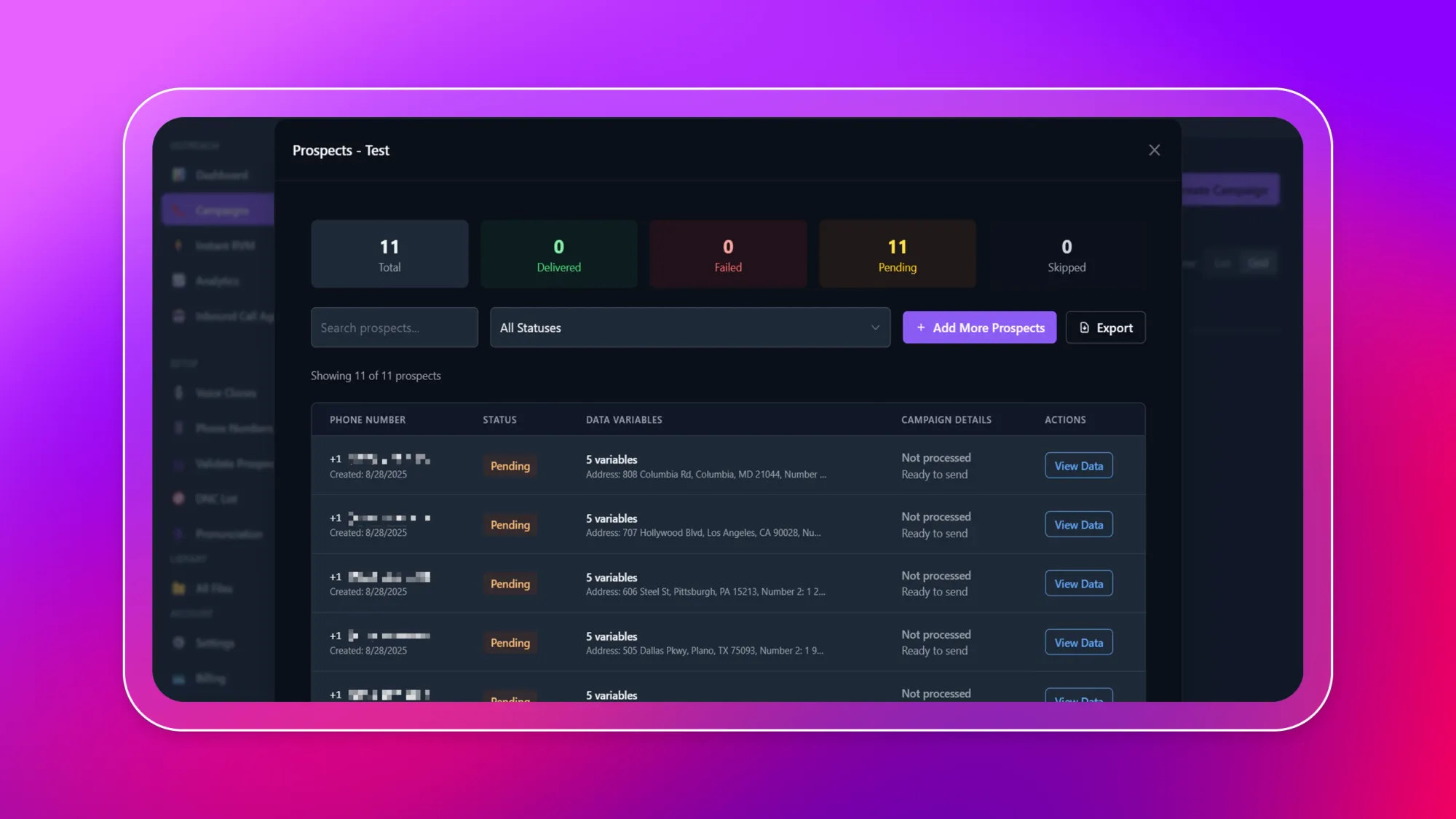Select the Pending stat card

[897, 254]
